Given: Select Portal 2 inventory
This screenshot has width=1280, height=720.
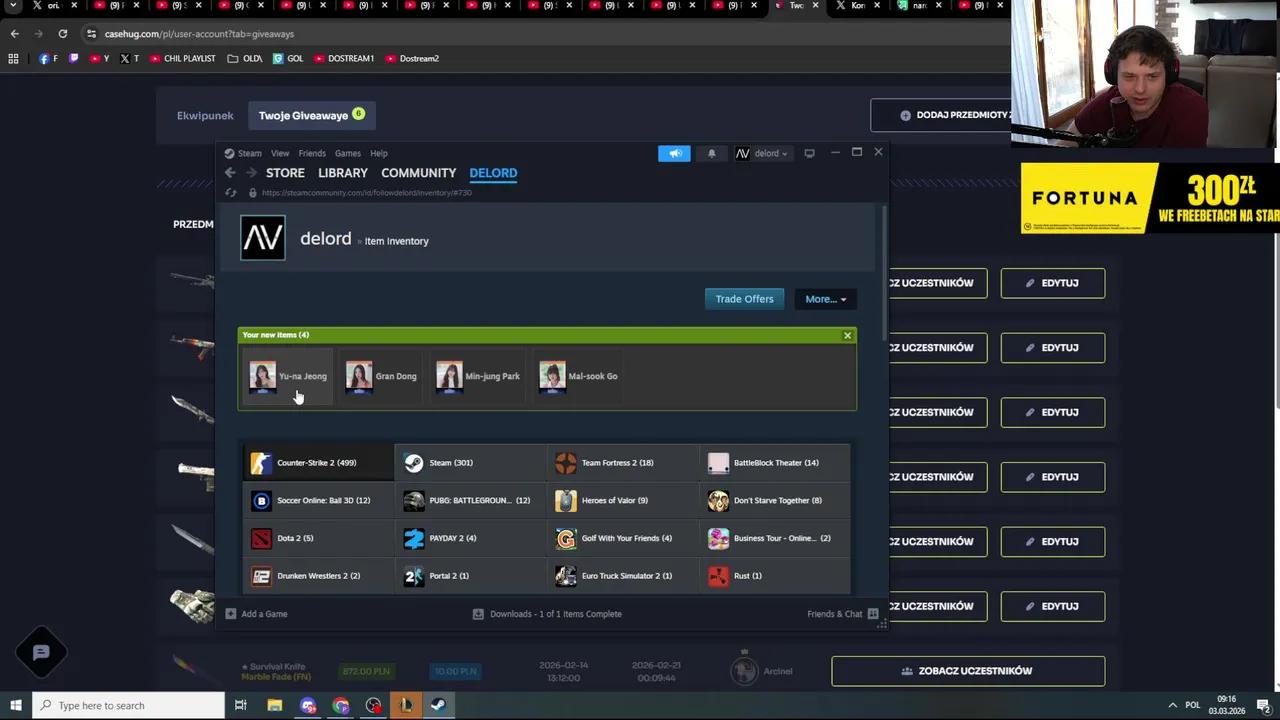Looking at the screenshot, I should pos(470,576).
